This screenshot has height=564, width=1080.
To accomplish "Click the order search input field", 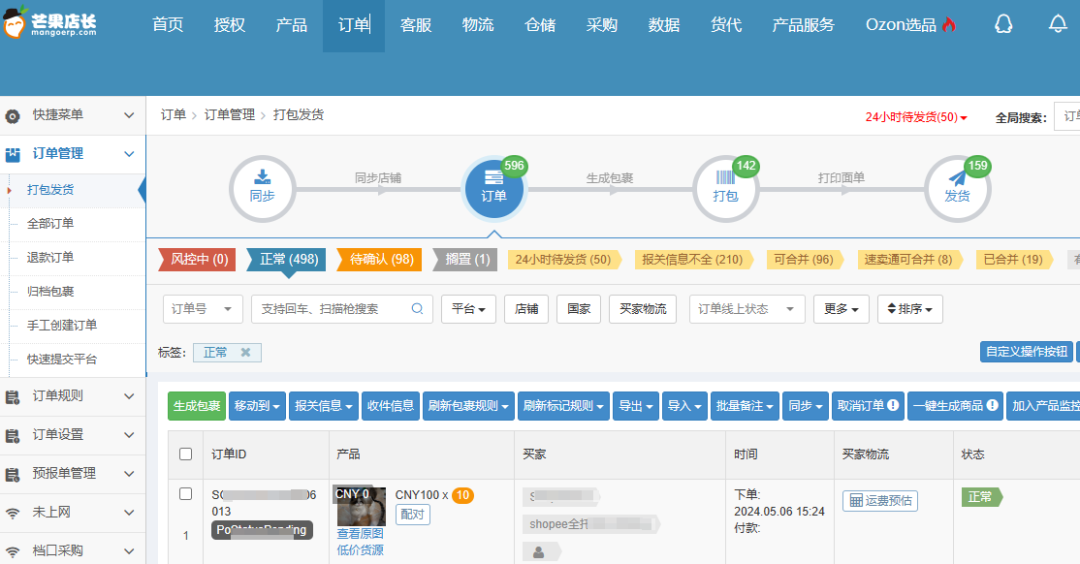I will 342,309.
